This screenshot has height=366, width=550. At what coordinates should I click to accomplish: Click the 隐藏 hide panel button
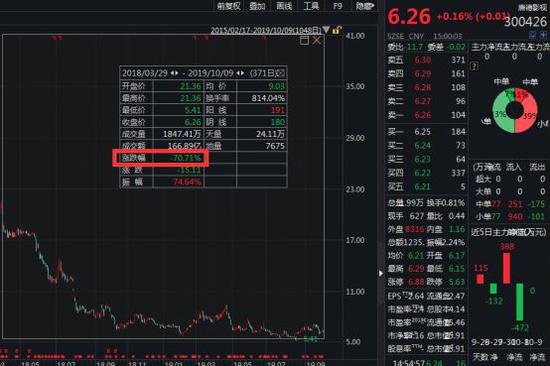pos(365,6)
